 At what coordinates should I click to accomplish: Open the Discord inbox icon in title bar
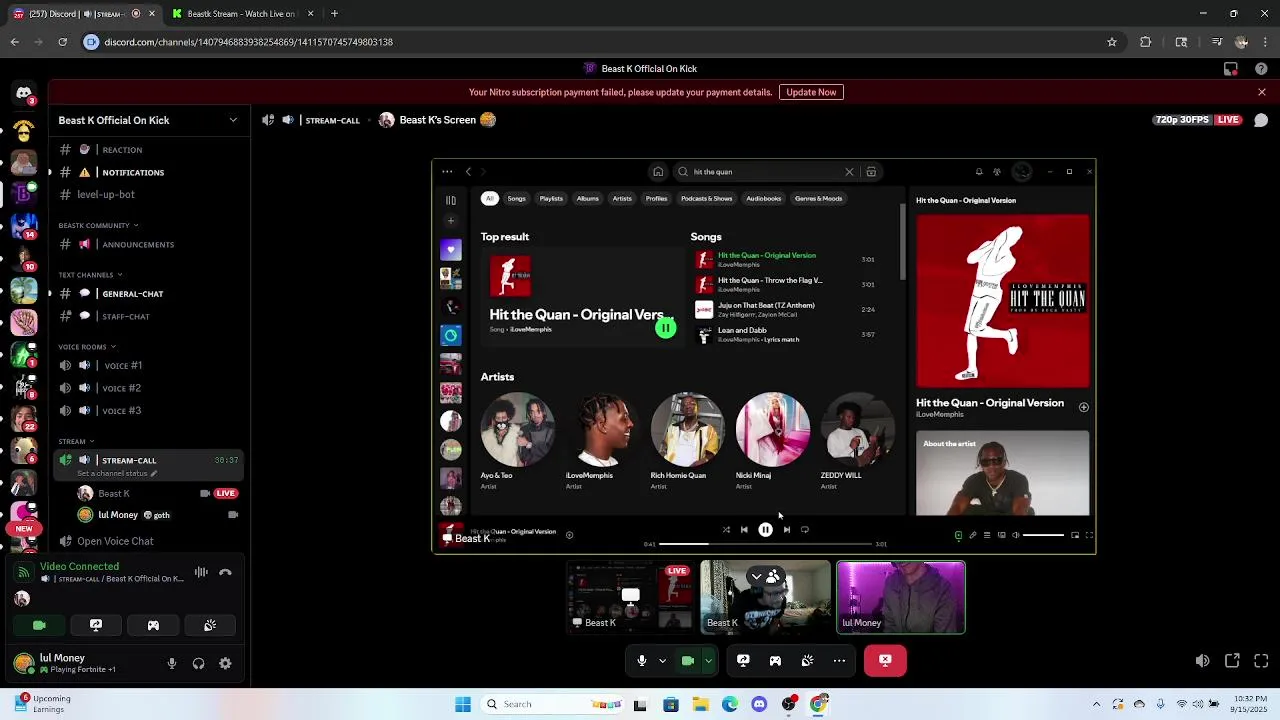click(x=1231, y=69)
